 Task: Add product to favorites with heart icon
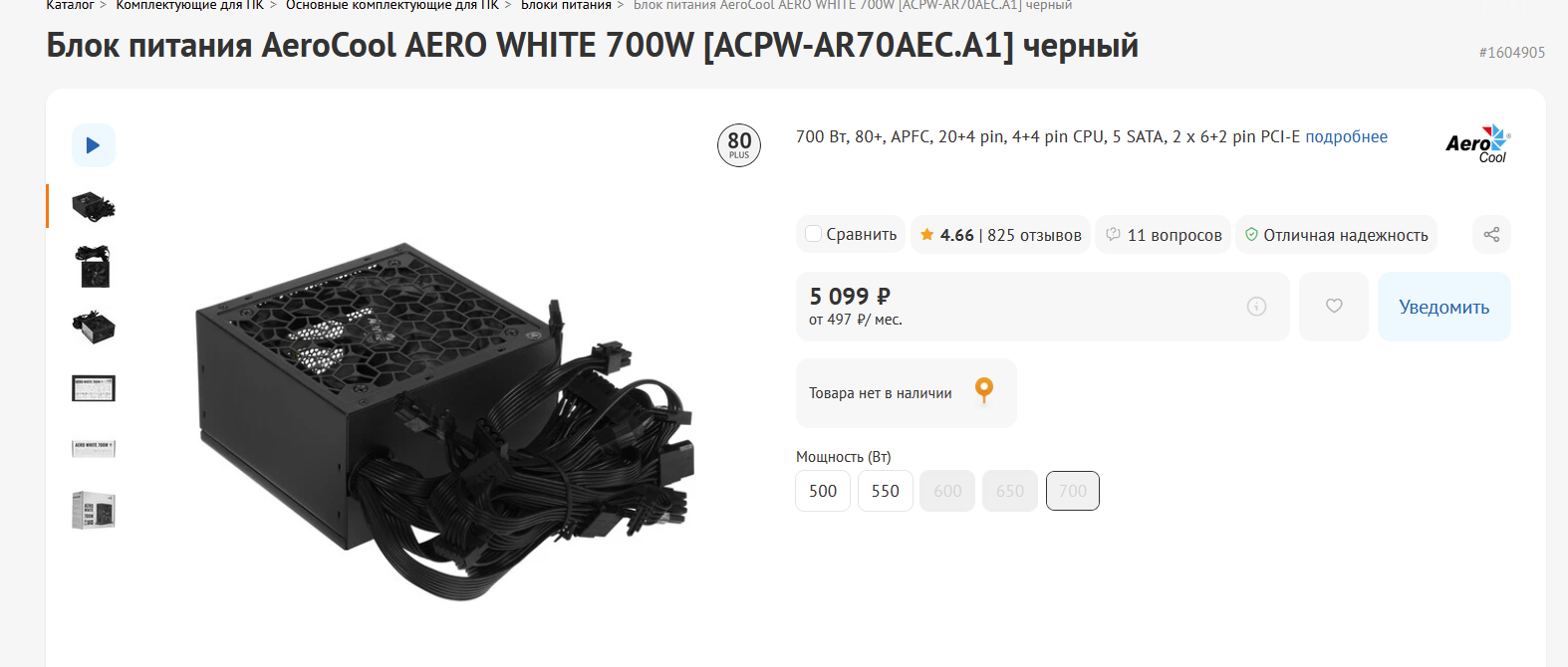point(1334,307)
